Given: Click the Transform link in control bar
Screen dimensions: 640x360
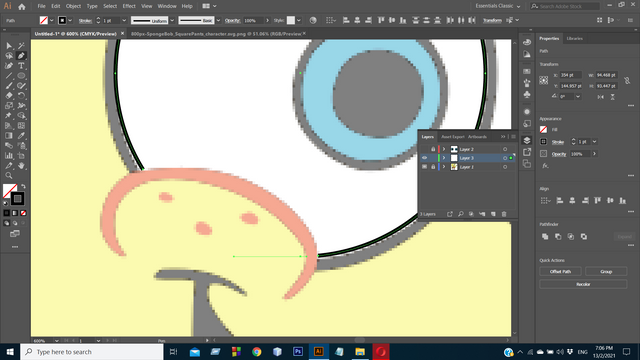Looking at the screenshot, I should pos(492,20).
